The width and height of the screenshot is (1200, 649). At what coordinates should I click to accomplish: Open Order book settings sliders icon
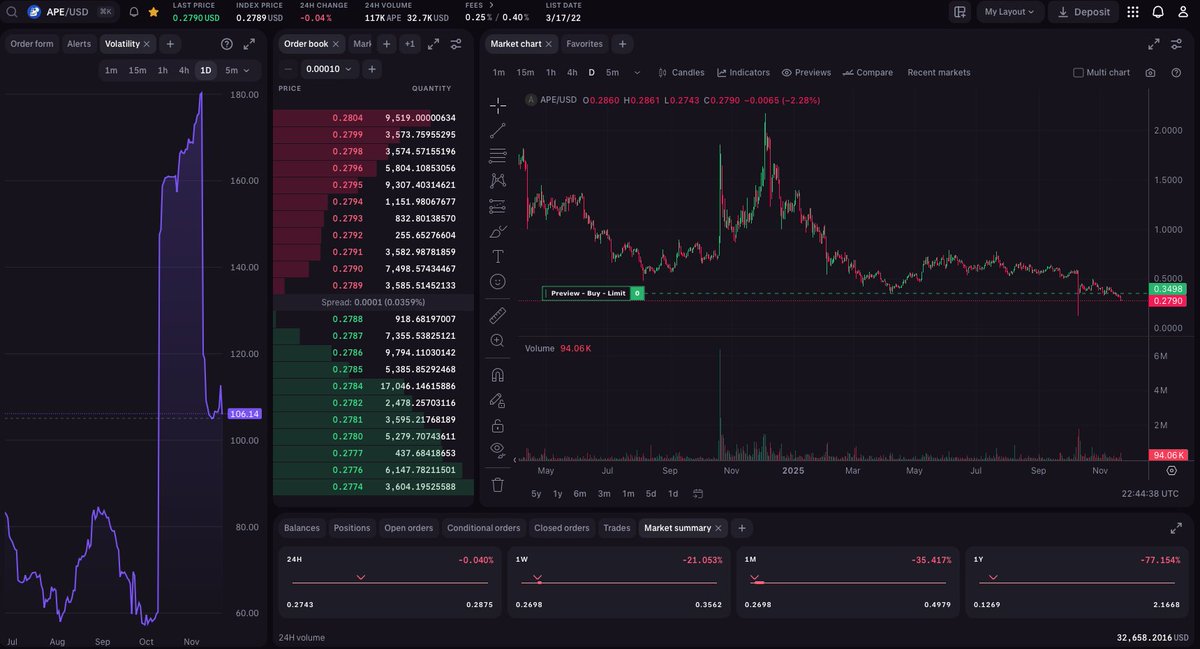[456, 44]
